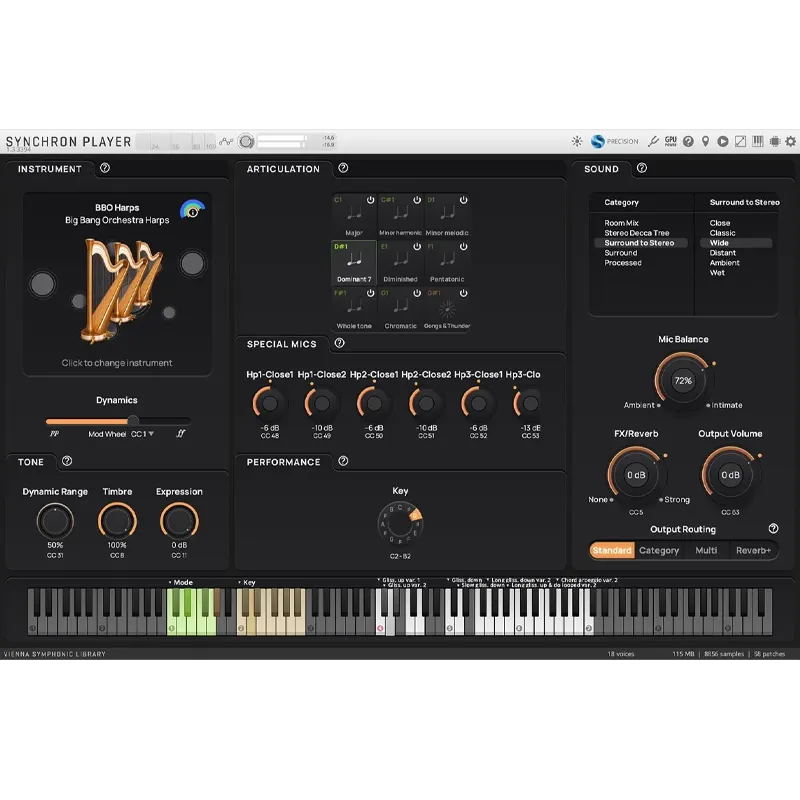Screen dimensions: 800x800
Task: Open help for the Performance section
Action: 343,461
